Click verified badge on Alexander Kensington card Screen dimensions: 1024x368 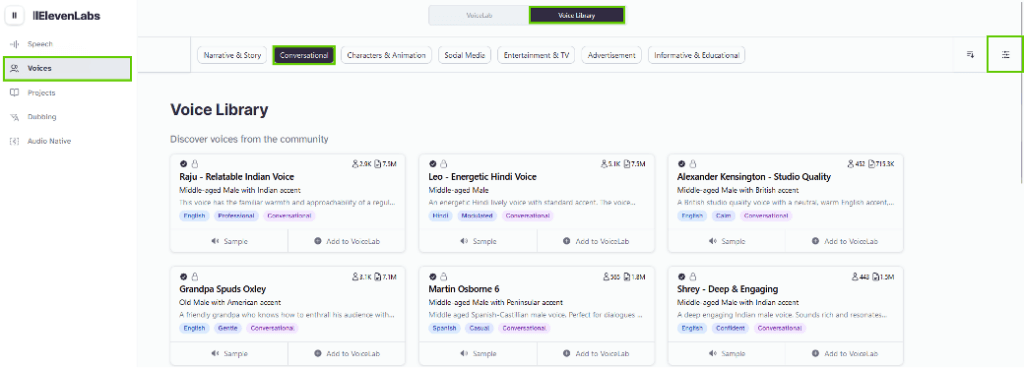pos(682,164)
